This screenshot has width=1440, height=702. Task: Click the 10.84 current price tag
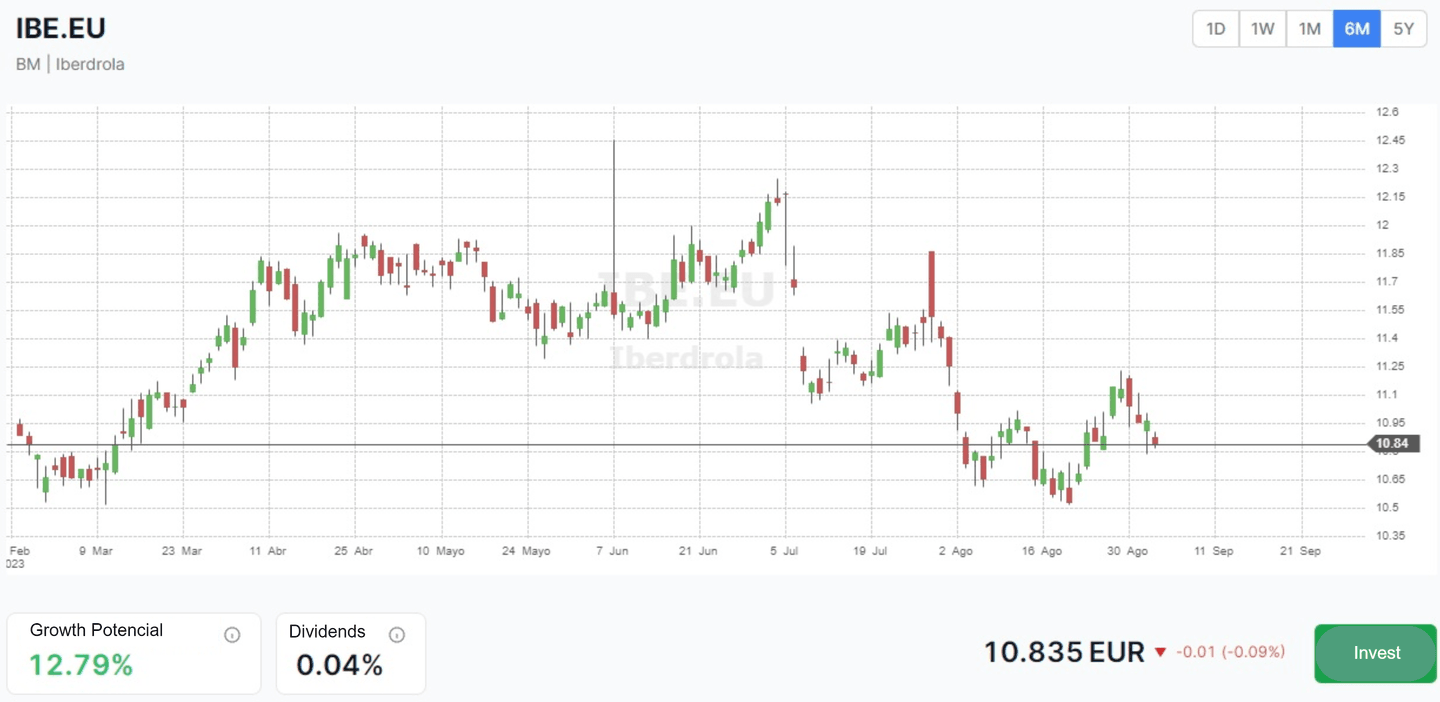pyautogui.click(x=1392, y=444)
